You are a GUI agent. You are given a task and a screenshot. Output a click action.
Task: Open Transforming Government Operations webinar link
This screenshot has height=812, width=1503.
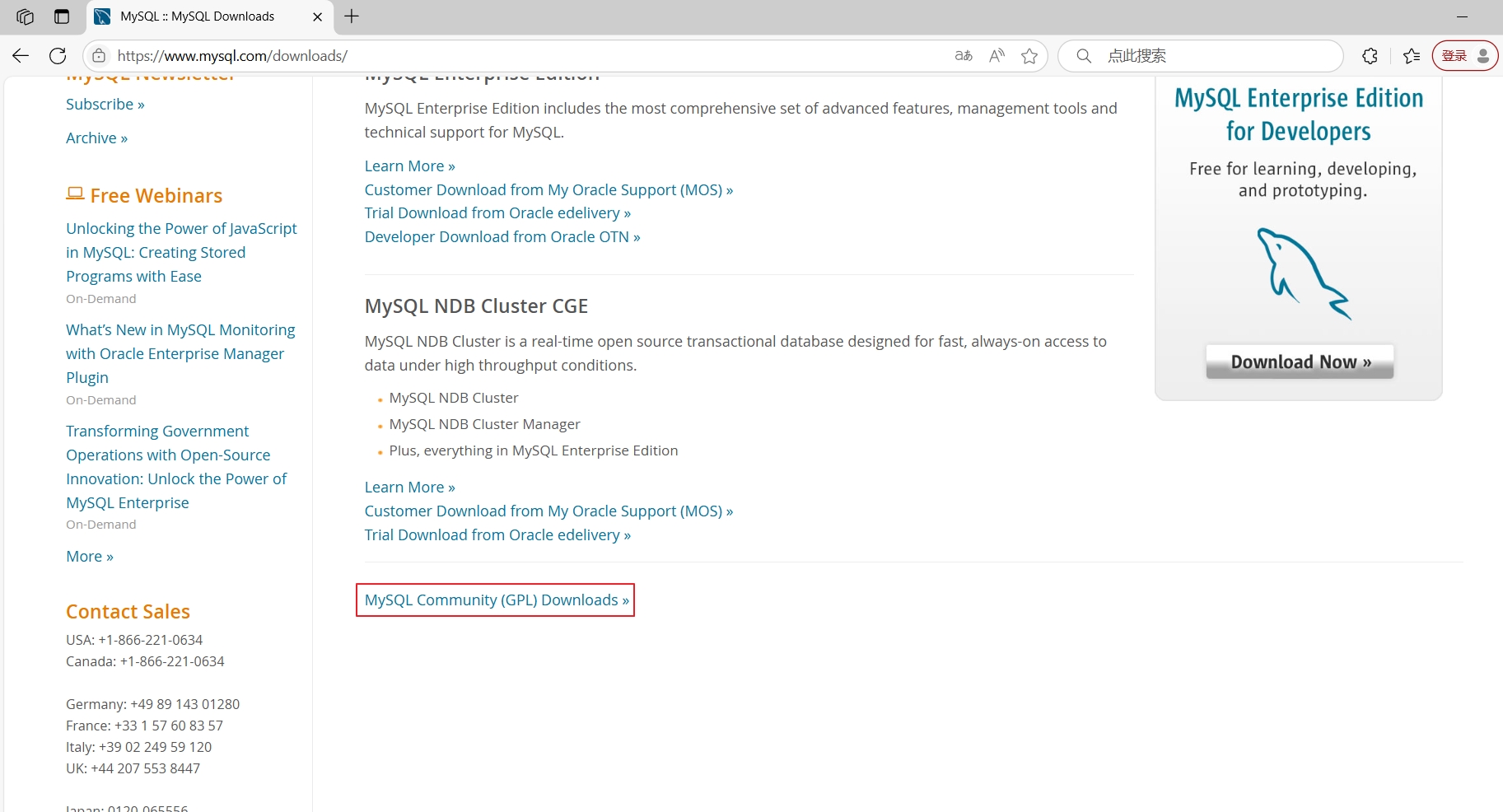(x=176, y=467)
